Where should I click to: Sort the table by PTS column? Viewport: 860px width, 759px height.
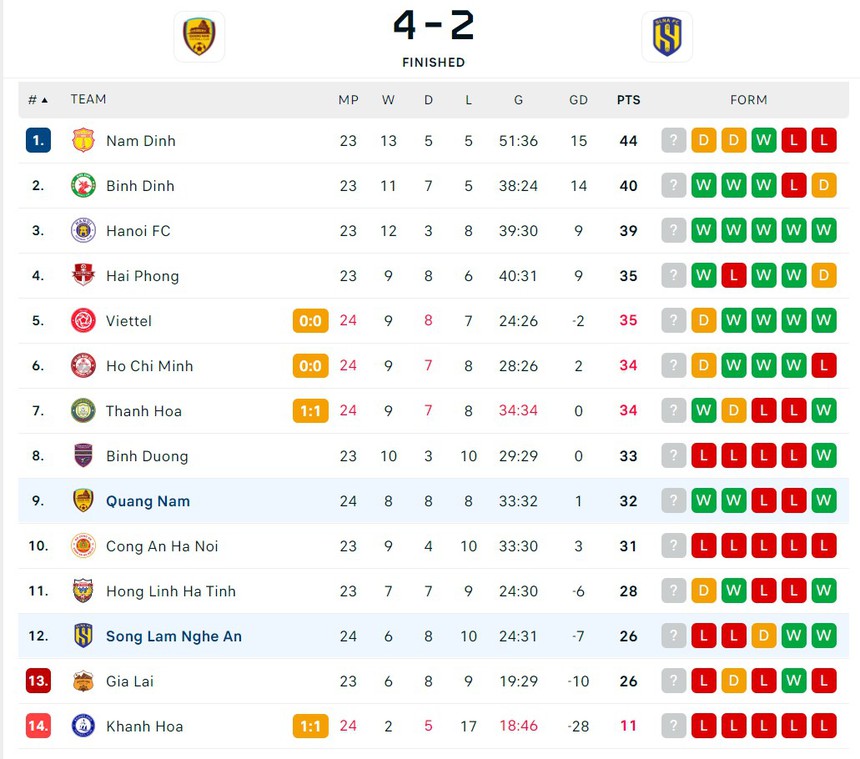click(628, 99)
